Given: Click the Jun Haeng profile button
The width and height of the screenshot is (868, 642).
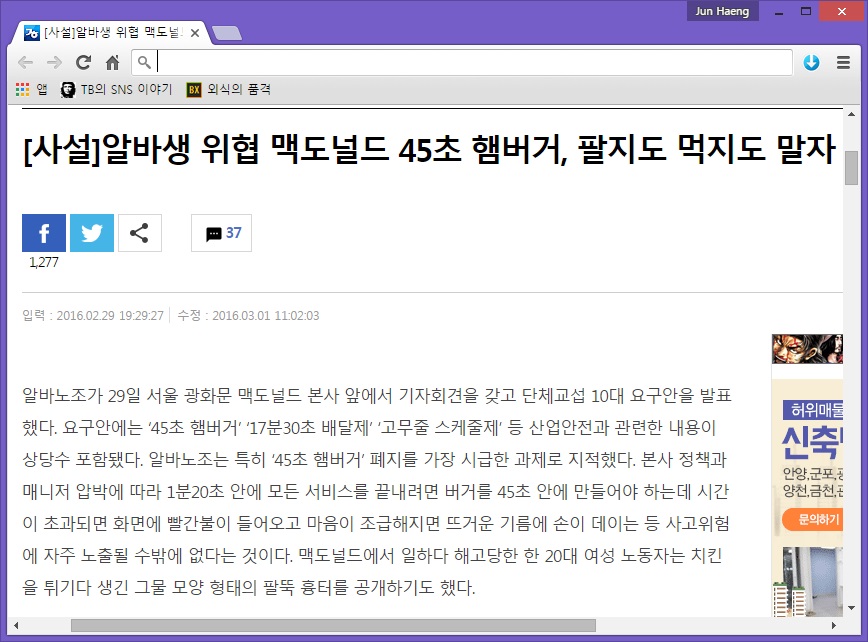Looking at the screenshot, I should click(x=722, y=11).
